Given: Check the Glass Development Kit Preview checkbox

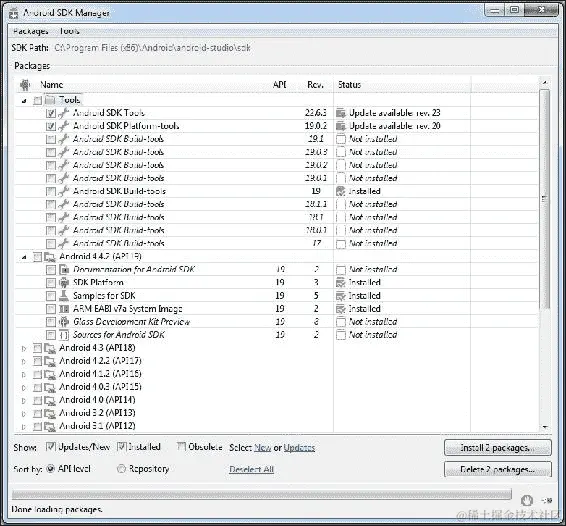Looking at the screenshot, I should click(51, 322).
